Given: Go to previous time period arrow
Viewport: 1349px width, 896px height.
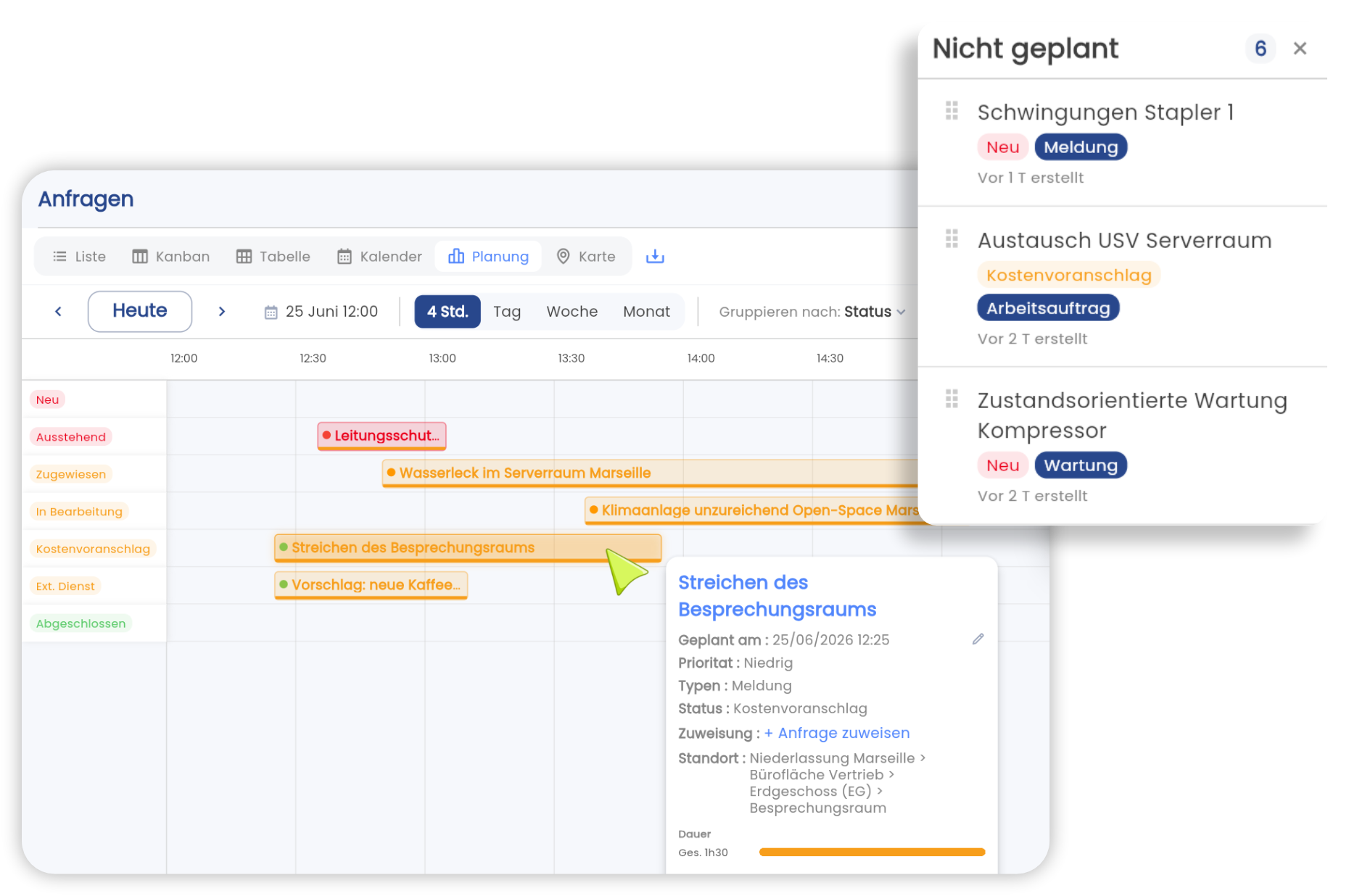Looking at the screenshot, I should point(58,311).
